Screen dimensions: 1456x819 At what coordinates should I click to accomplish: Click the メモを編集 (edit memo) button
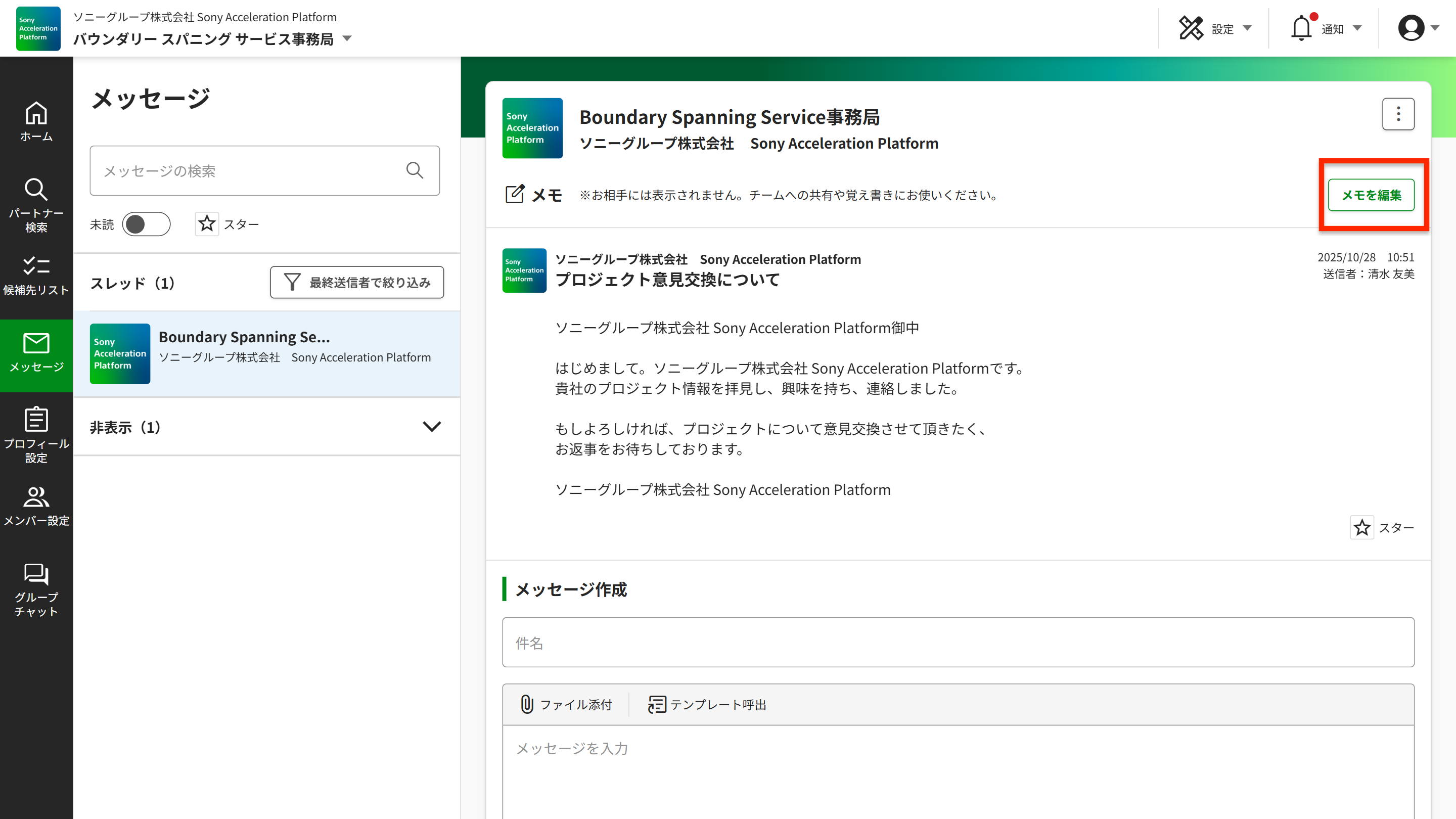pyautogui.click(x=1371, y=195)
